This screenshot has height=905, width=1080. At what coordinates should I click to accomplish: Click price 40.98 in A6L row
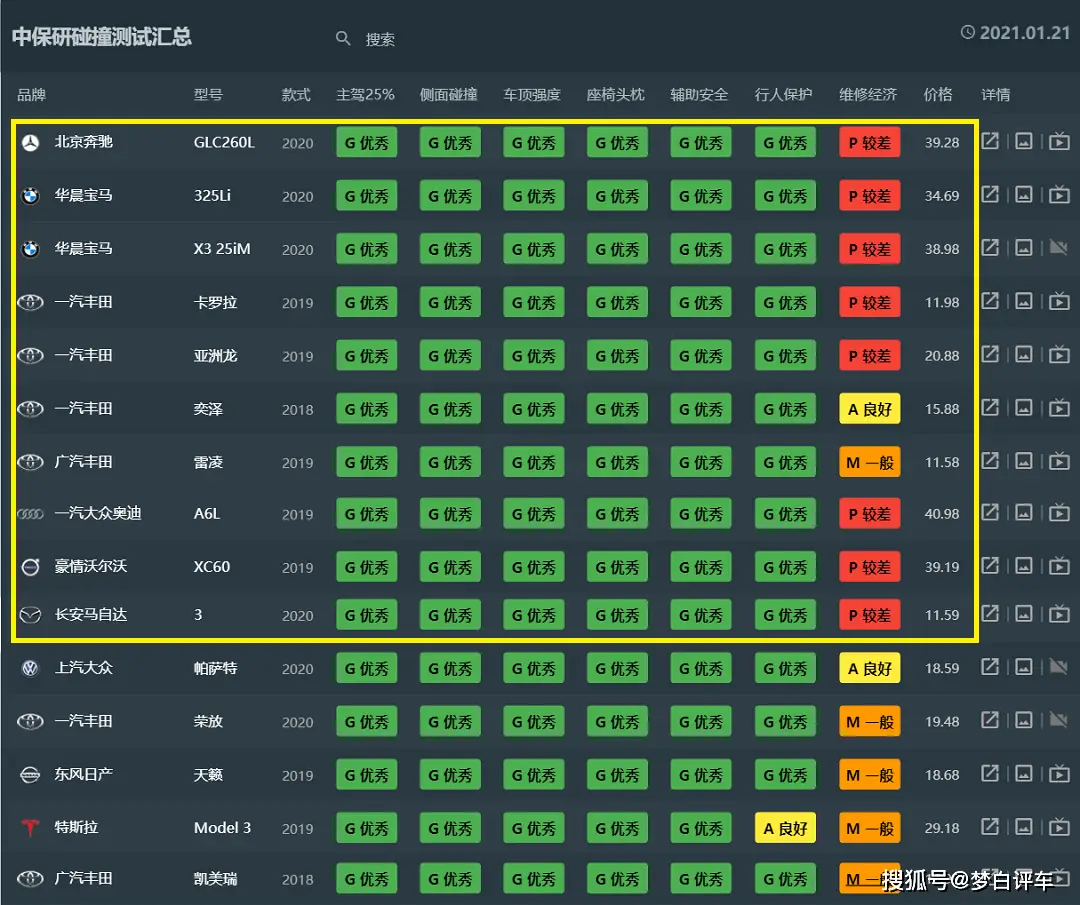[942, 514]
